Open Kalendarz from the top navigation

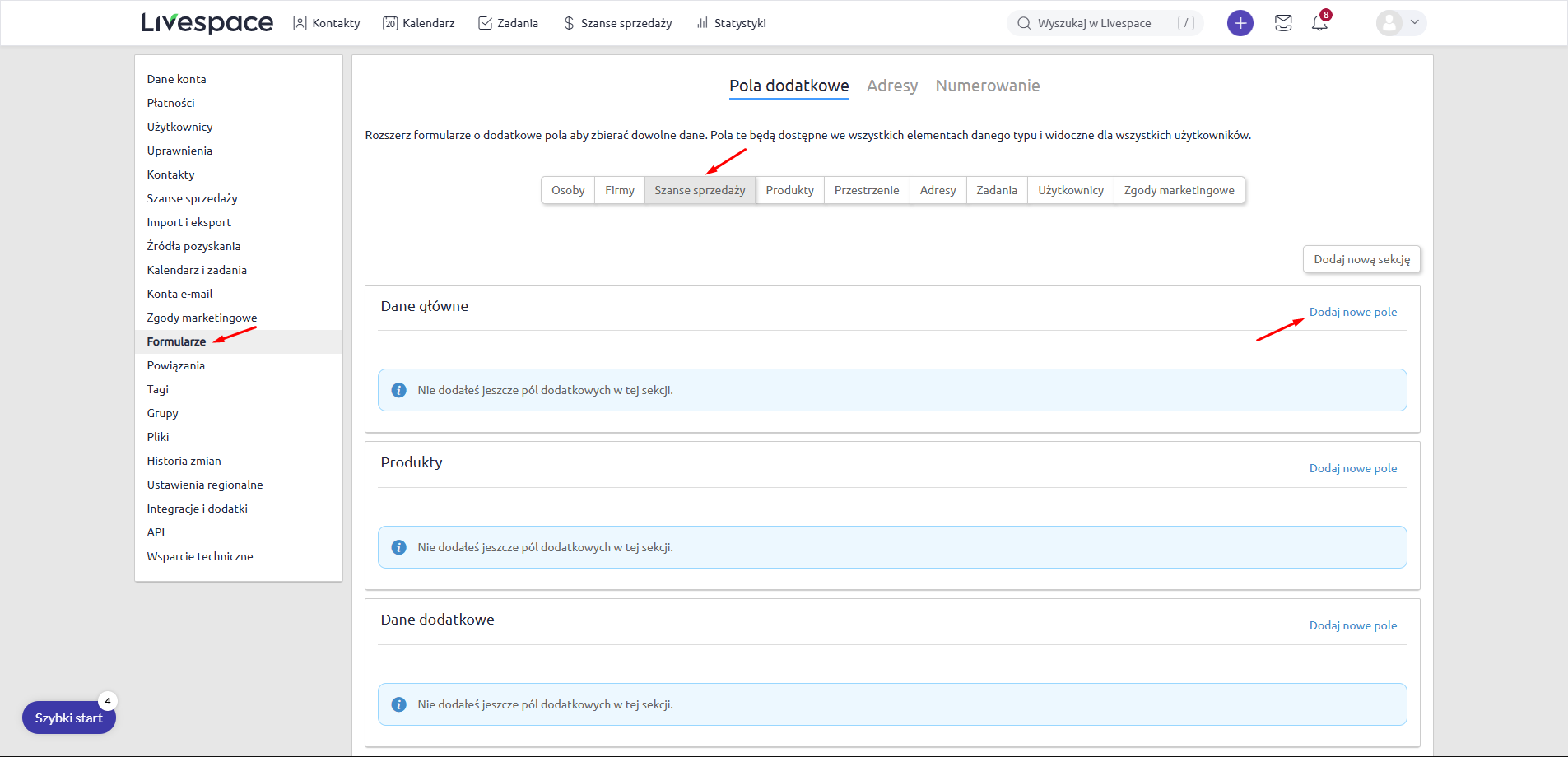tap(419, 23)
